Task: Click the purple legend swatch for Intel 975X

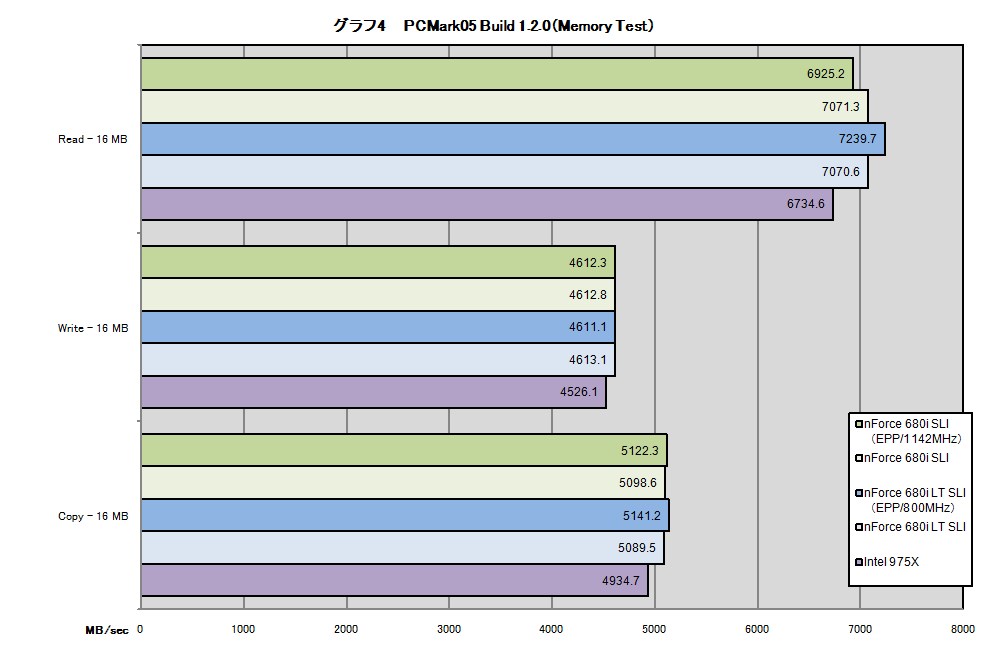Action: pos(859,562)
